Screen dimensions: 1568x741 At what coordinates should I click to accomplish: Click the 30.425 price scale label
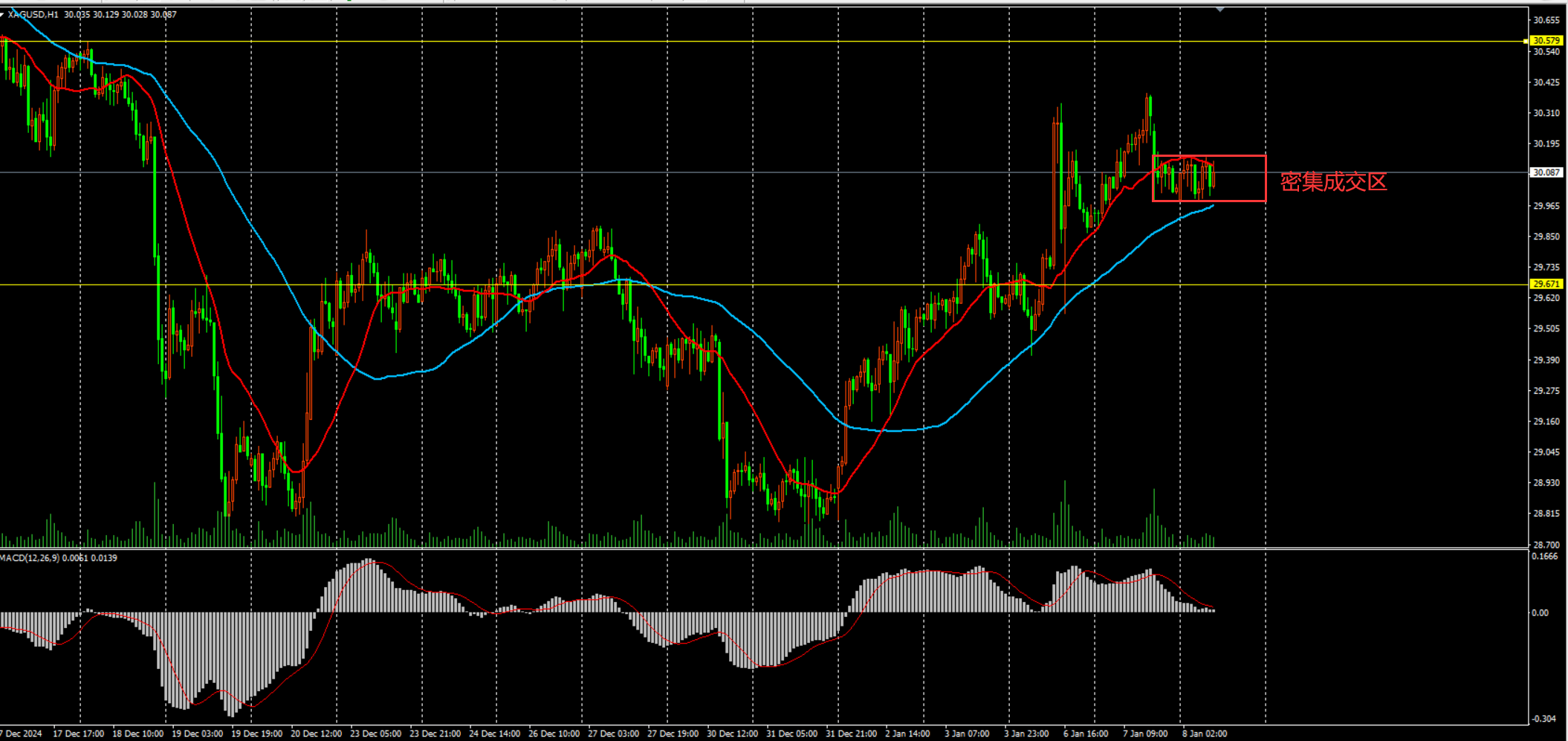(1546, 82)
